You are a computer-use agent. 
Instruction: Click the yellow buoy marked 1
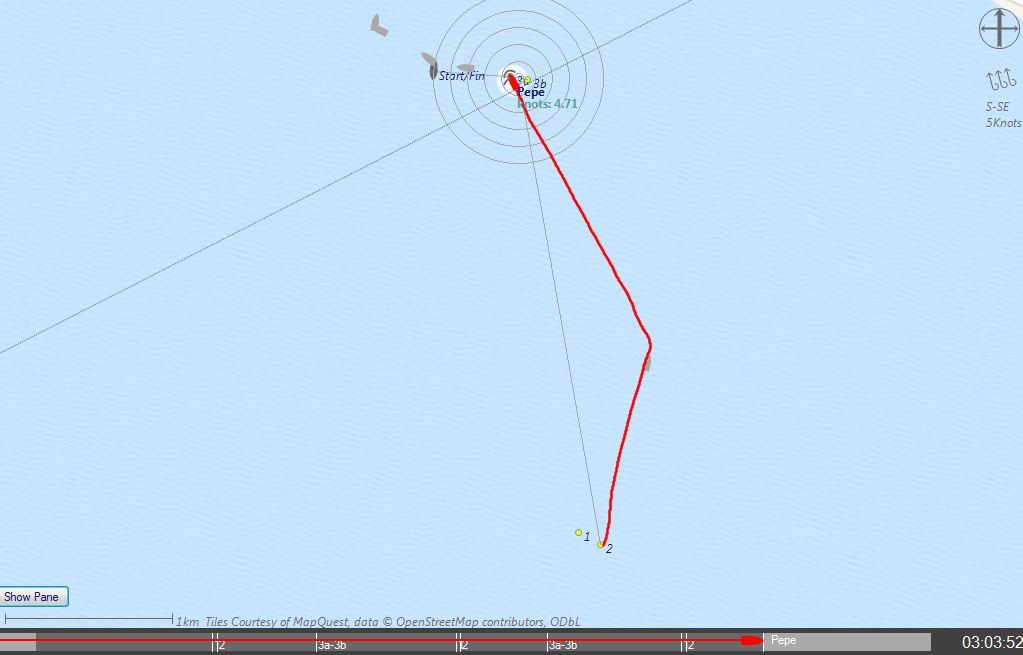tap(578, 532)
